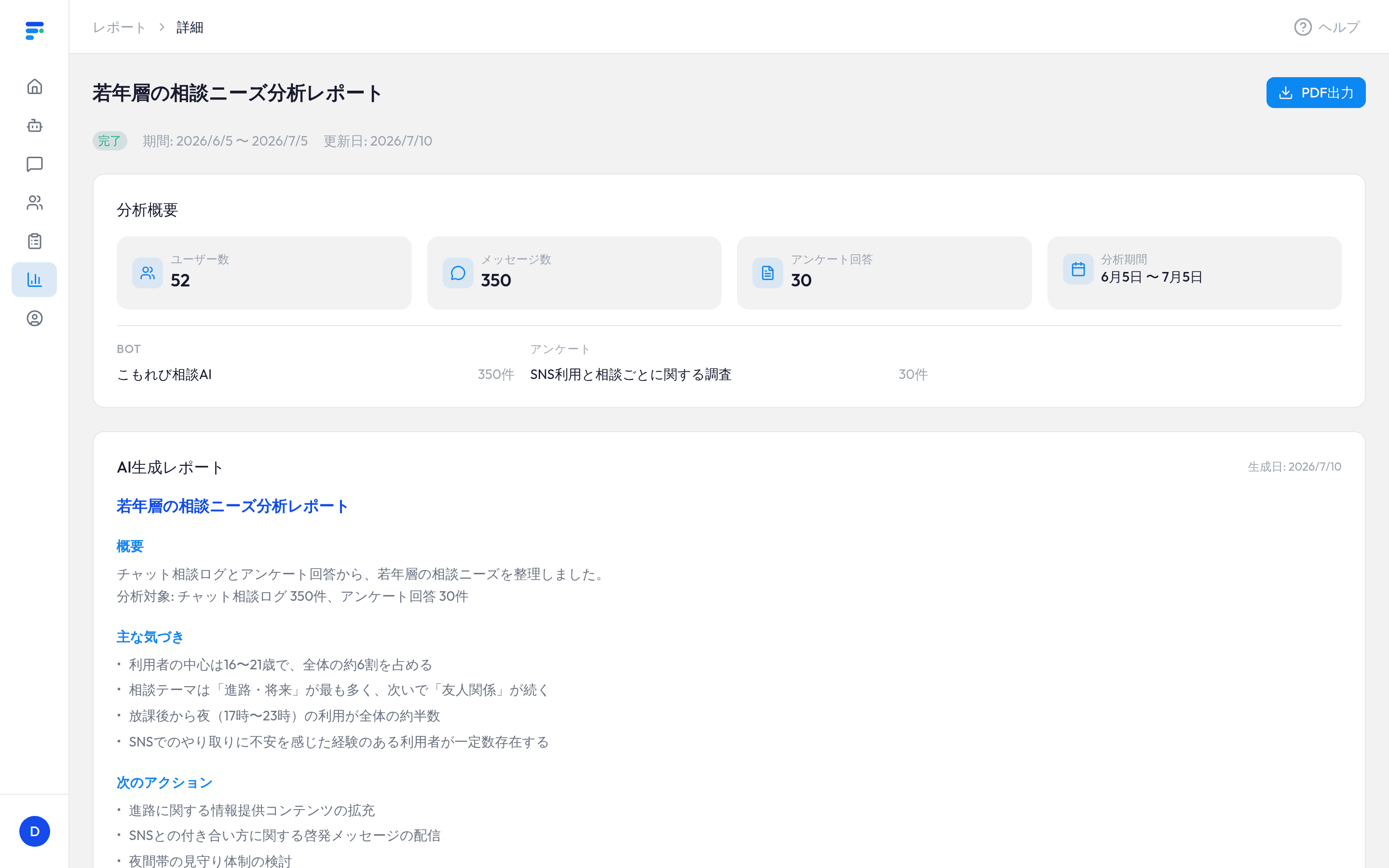
Task: Click the メッセージ数 value 350
Action: [496, 280]
